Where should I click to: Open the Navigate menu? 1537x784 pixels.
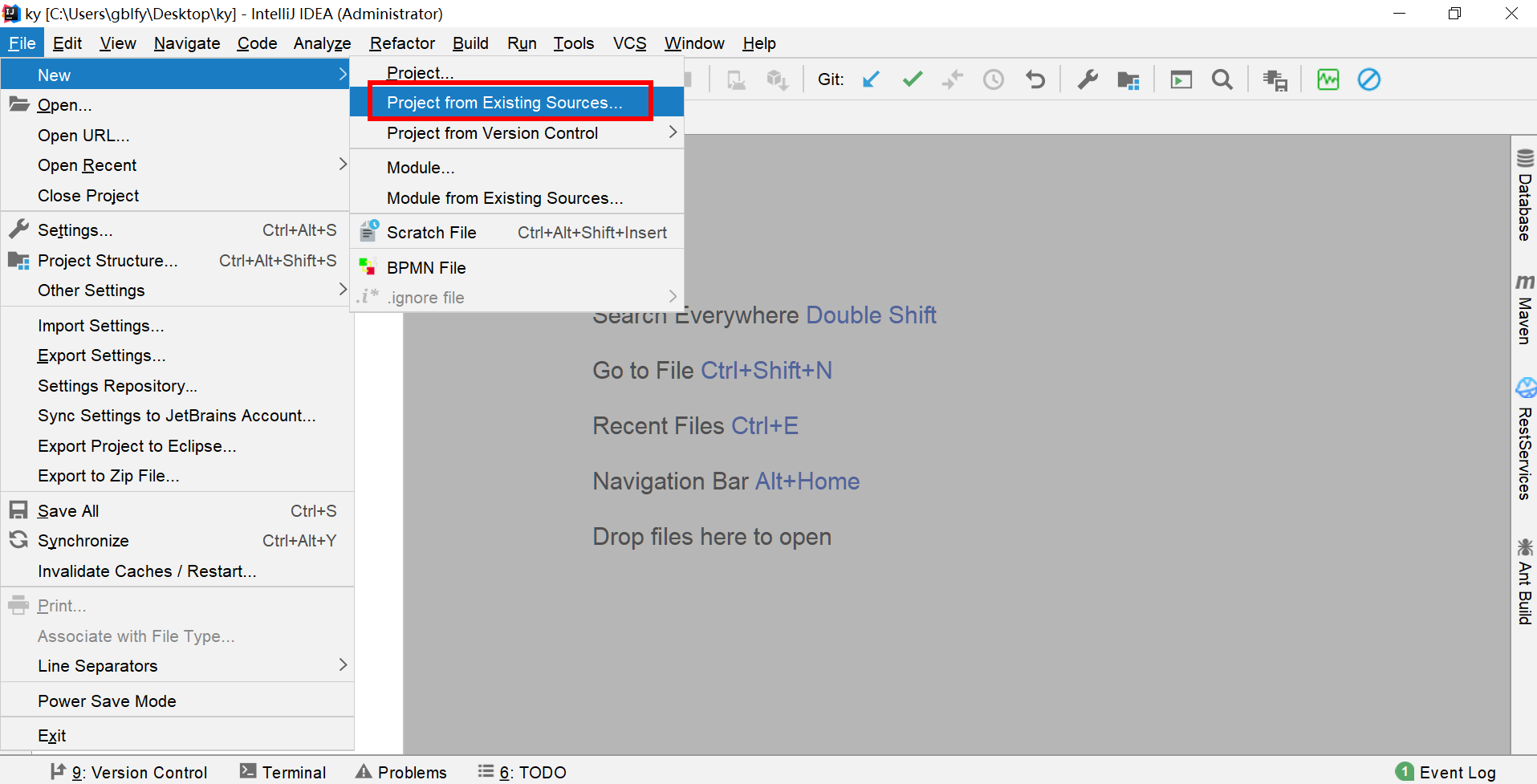[187, 43]
